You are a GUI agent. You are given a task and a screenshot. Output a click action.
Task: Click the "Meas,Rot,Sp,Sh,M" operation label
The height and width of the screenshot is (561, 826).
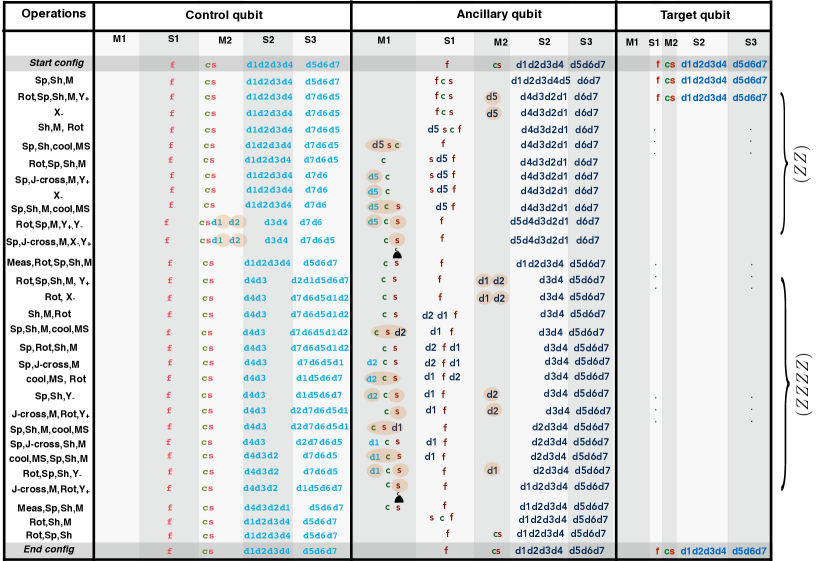tap(49, 262)
